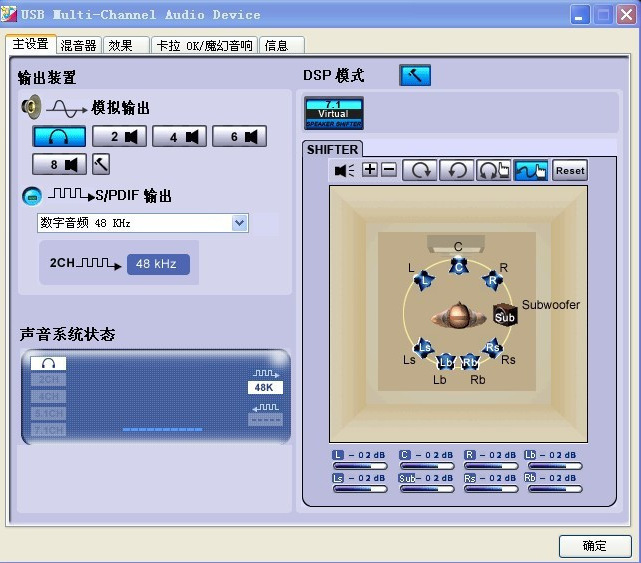
Task: Click 7.1CH status indicator
Action: point(48,430)
